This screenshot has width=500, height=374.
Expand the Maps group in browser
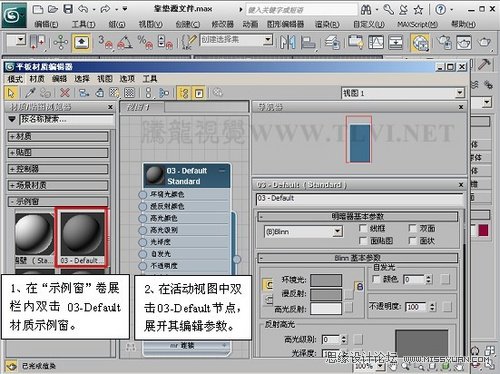coord(58,153)
